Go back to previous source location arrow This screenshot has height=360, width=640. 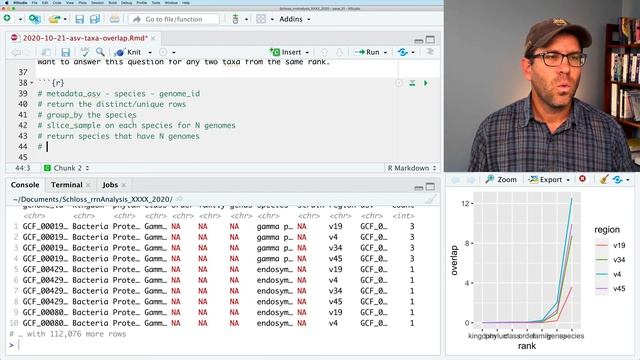(16, 52)
